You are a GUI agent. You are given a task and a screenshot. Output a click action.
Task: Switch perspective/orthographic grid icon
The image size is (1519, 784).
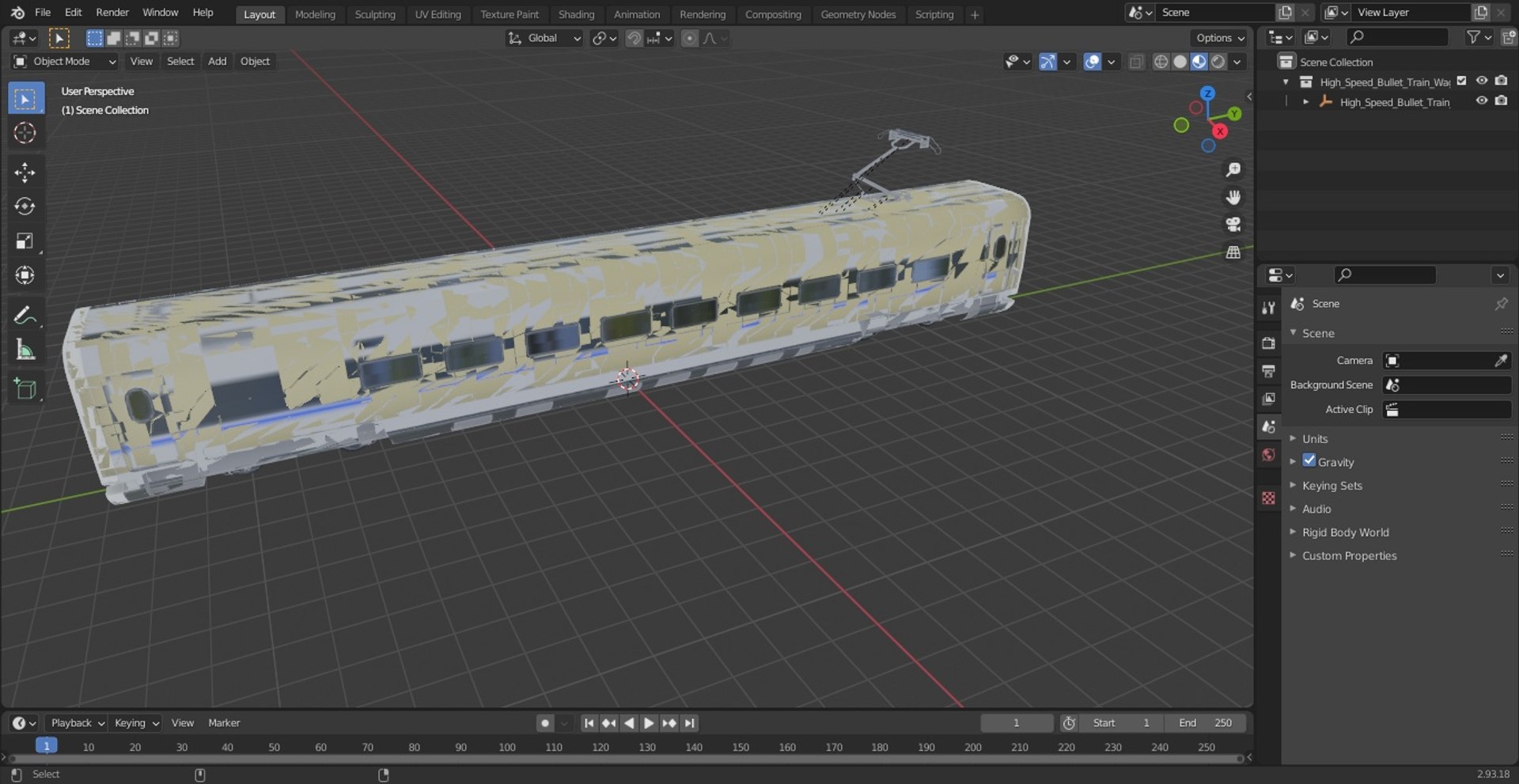click(1233, 252)
